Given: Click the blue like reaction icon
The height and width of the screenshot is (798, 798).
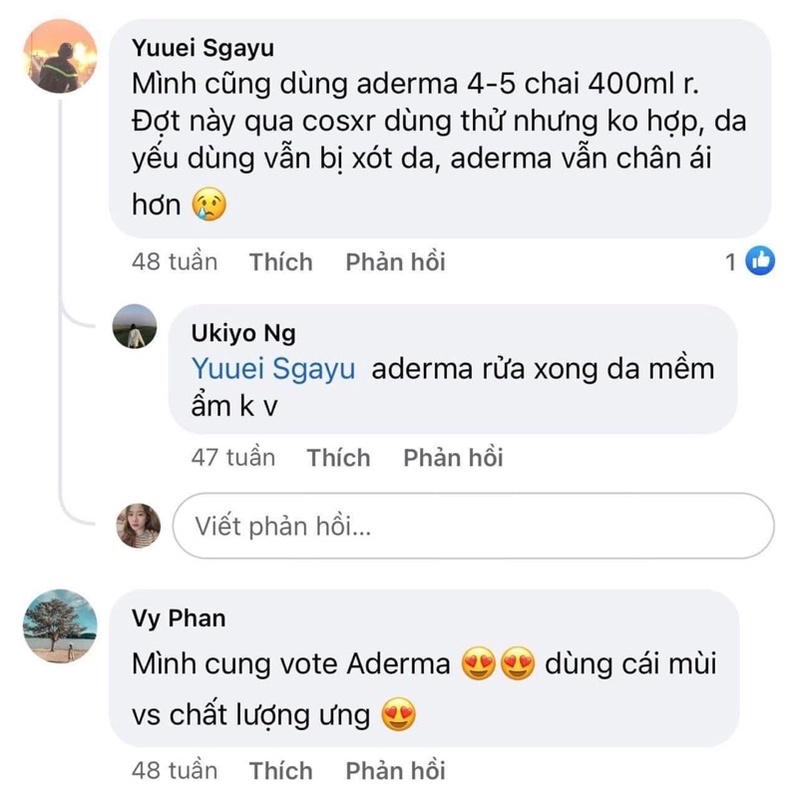Looking at the screenshot, I should click(x=760, y=262).
